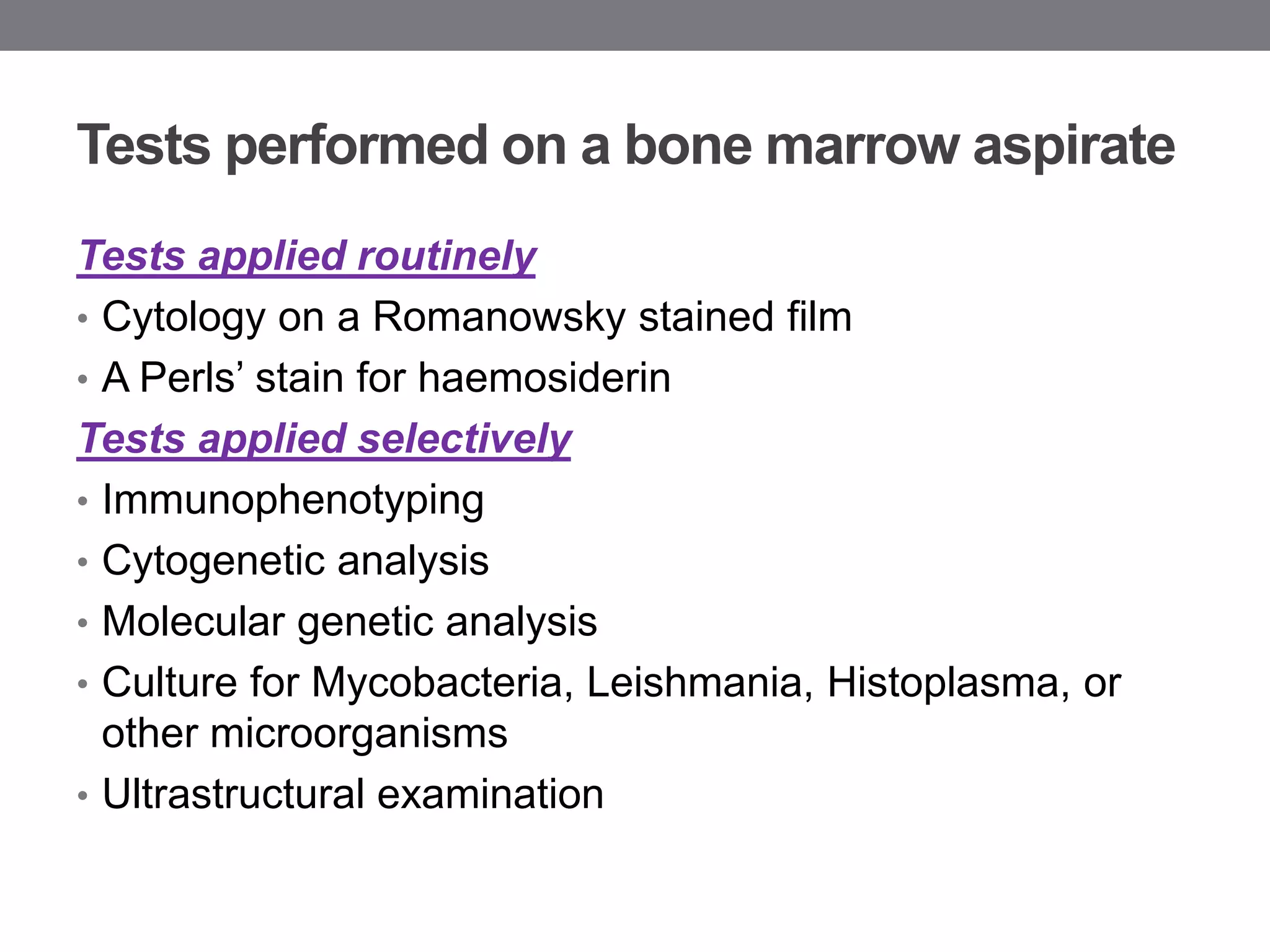Click the bullet dot before 'Ultrastructural examination'
1270x952 pixels.
(82, 795)
